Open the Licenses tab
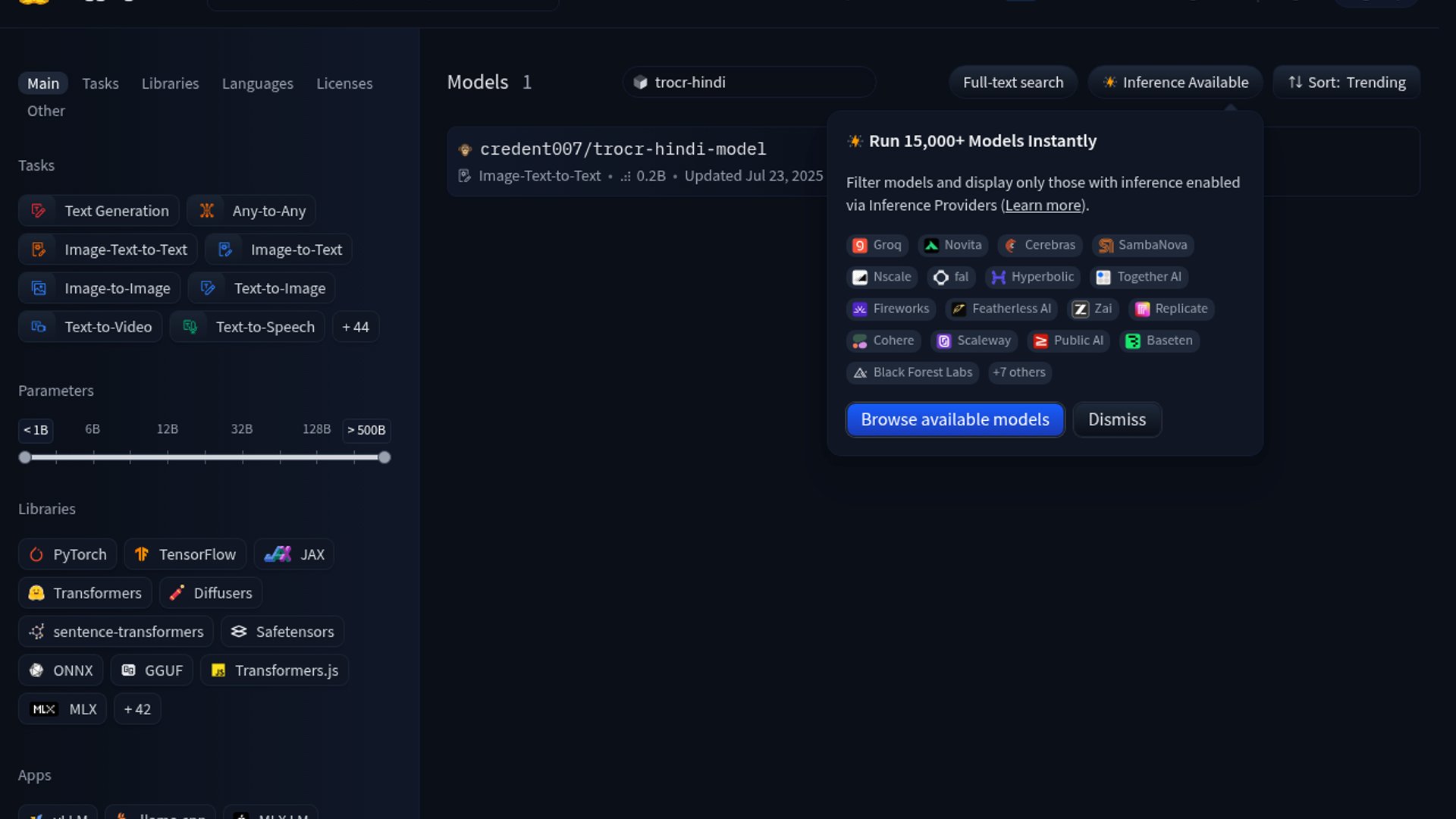The height and width of the screenshot is (819, 1456). pyautogui.click(x=344, y=83)
